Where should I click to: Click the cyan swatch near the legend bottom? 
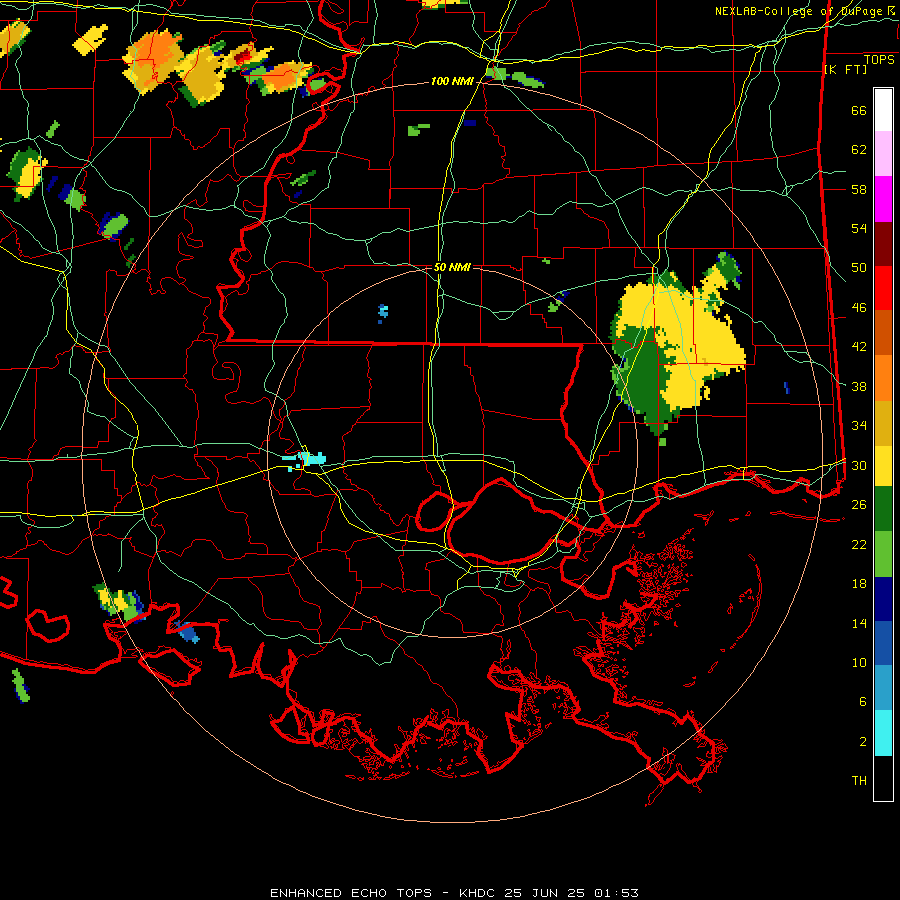click(x=883, y=733)
